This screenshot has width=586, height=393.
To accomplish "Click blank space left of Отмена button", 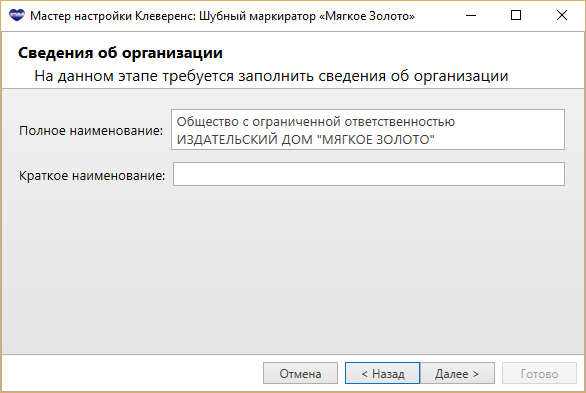I will [131, 373].
